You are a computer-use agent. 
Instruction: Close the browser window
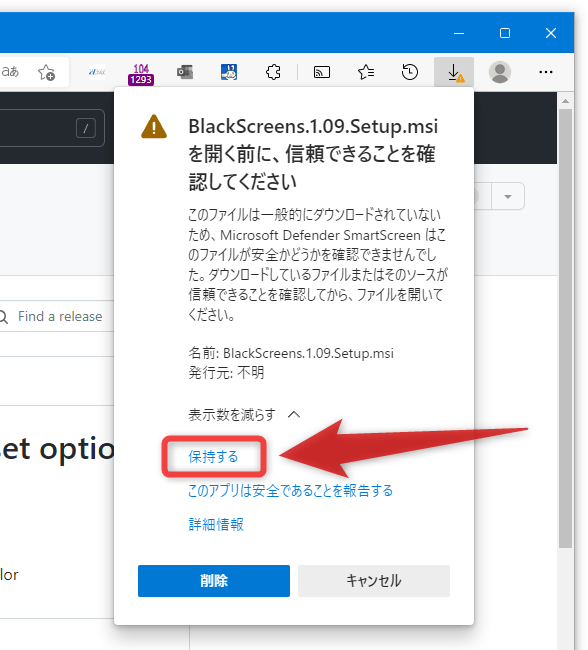pos(551,33)
